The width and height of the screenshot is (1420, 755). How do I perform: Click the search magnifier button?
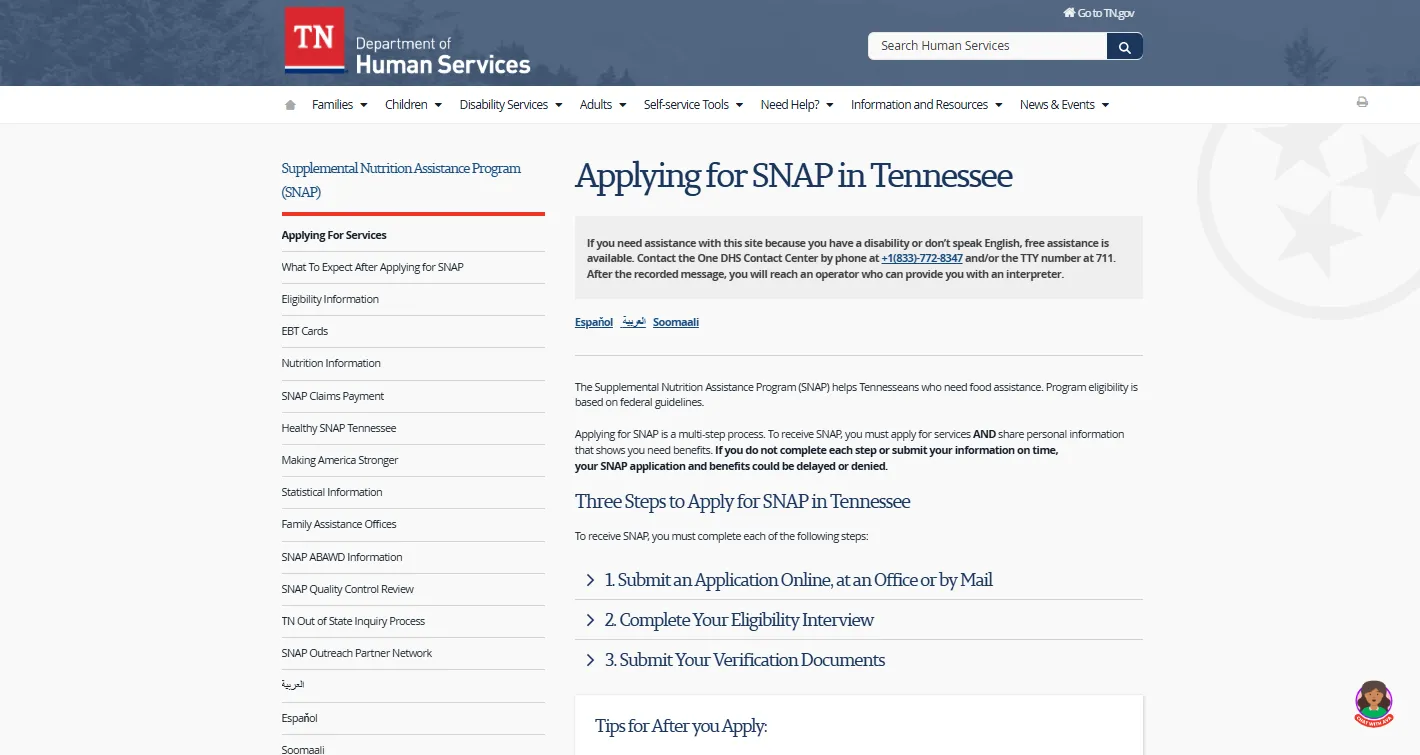(x=1125, y=46)
